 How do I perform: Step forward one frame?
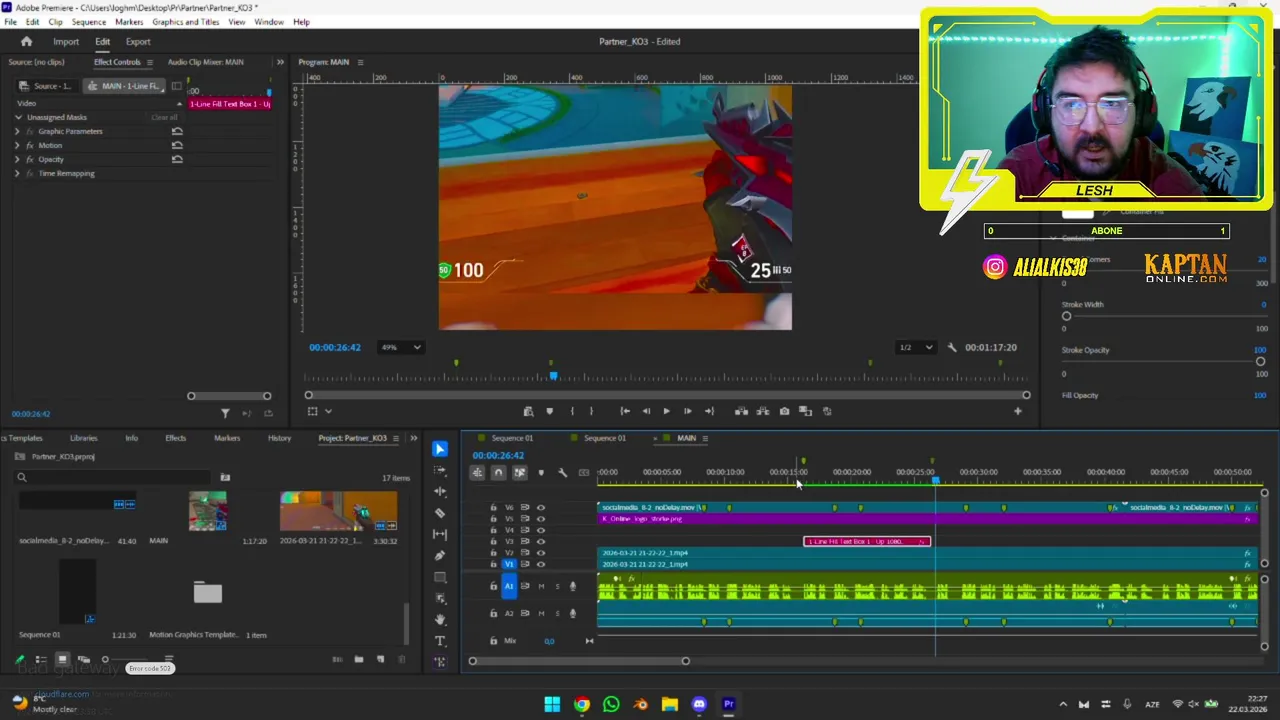coord(687,411)
